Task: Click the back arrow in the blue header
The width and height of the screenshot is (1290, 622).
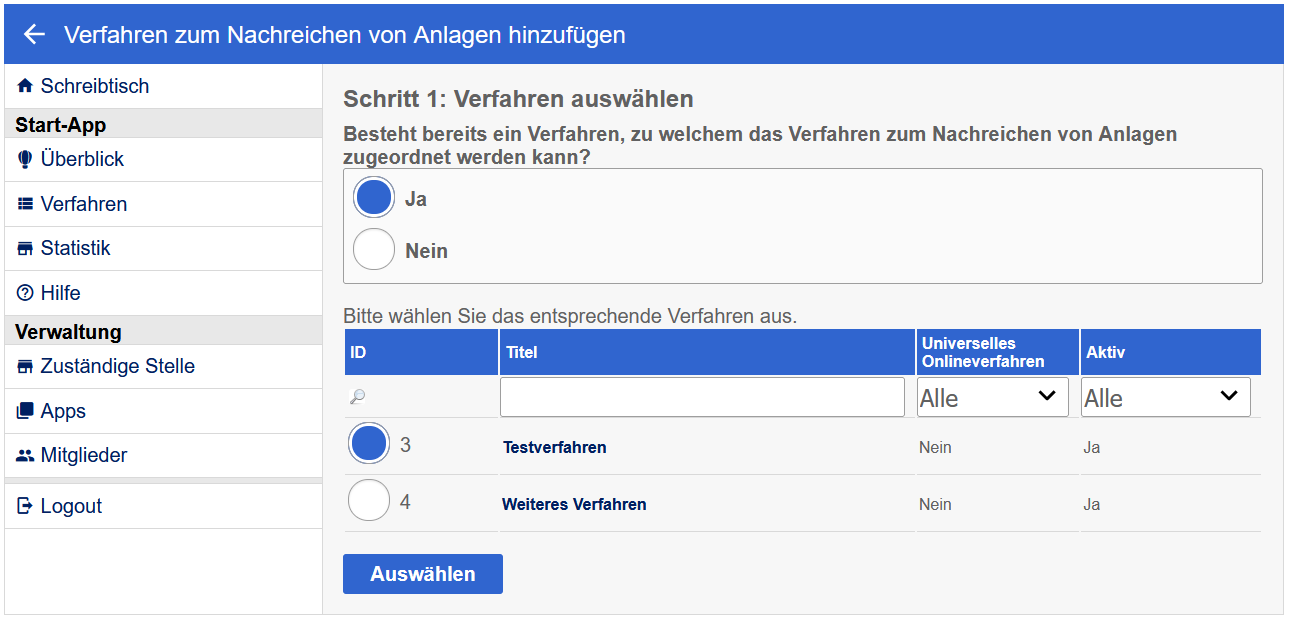Action: (33, 34)
